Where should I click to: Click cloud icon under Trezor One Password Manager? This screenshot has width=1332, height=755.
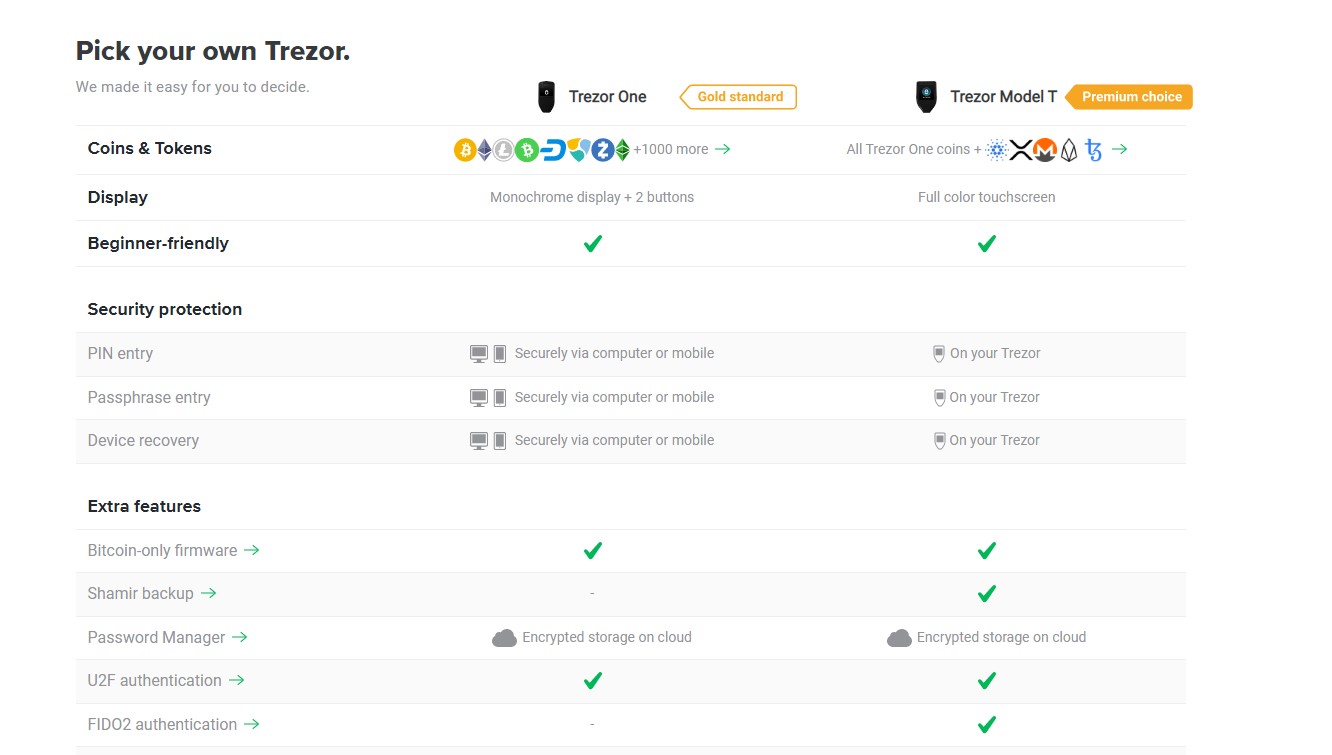(x=504, y=638)
